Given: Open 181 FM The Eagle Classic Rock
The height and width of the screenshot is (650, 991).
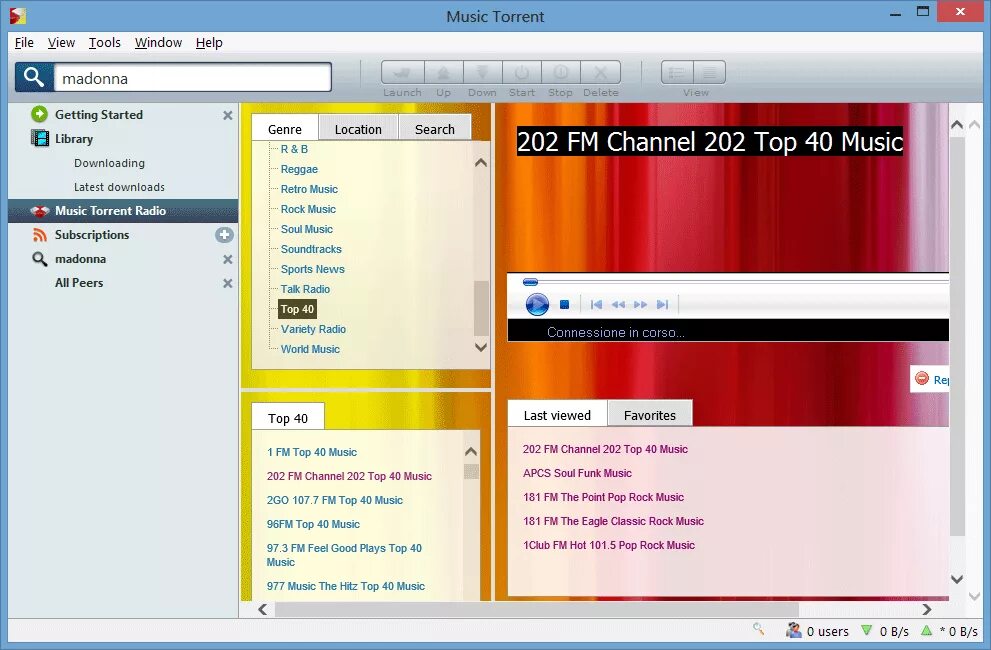Looking at the screenshot, I should 613,521.
